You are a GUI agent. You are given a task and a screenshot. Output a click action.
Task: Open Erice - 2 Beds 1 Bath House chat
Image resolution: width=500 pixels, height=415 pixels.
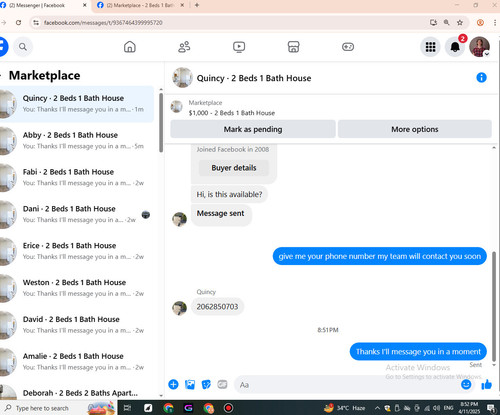click(77, 251)
